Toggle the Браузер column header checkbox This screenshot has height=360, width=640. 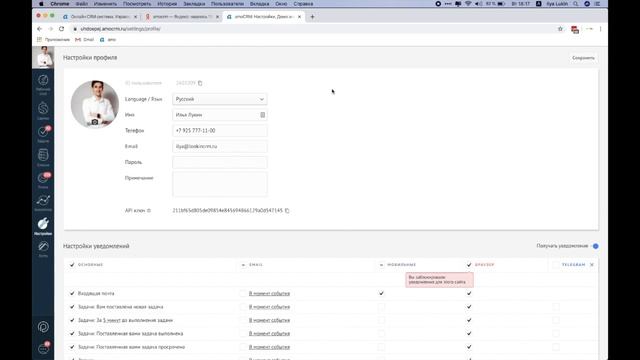tap(469, 265)
